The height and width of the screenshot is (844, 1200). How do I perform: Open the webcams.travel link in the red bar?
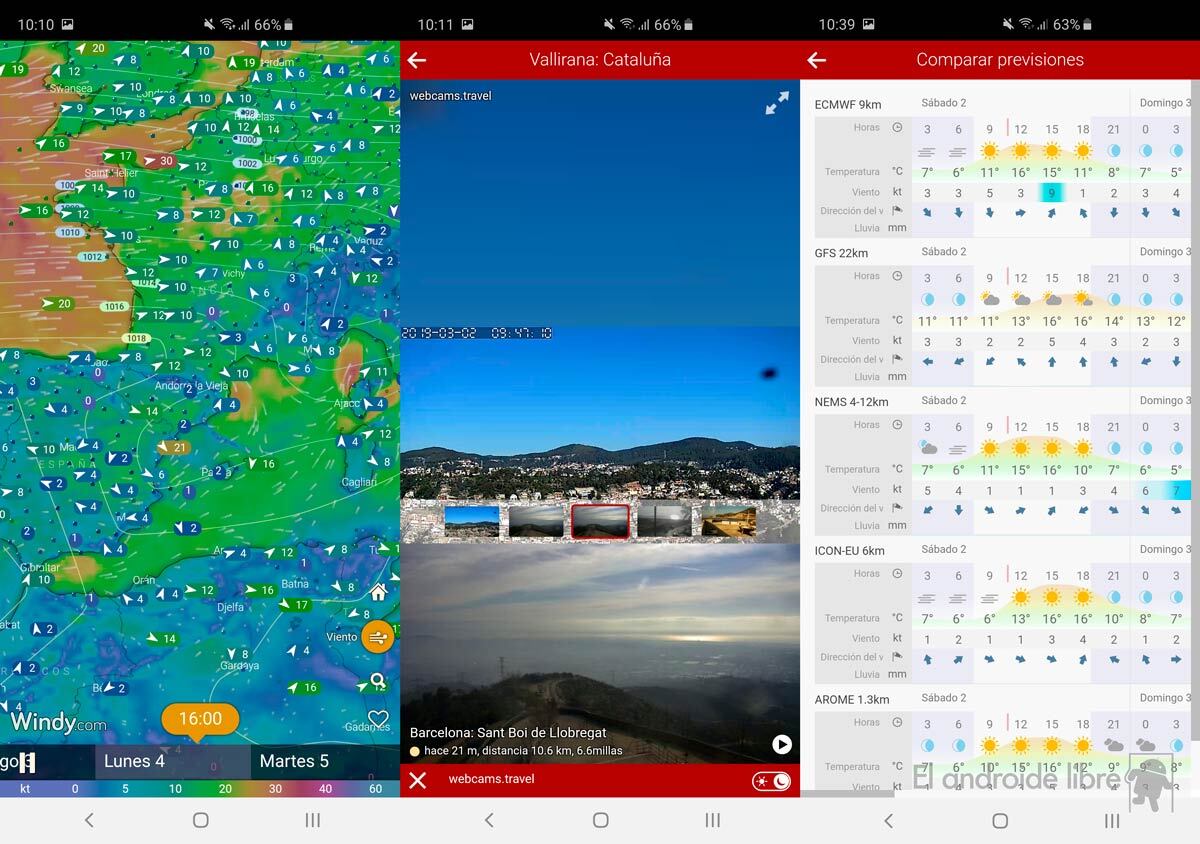pyautogui.click(x=491, y=779)
